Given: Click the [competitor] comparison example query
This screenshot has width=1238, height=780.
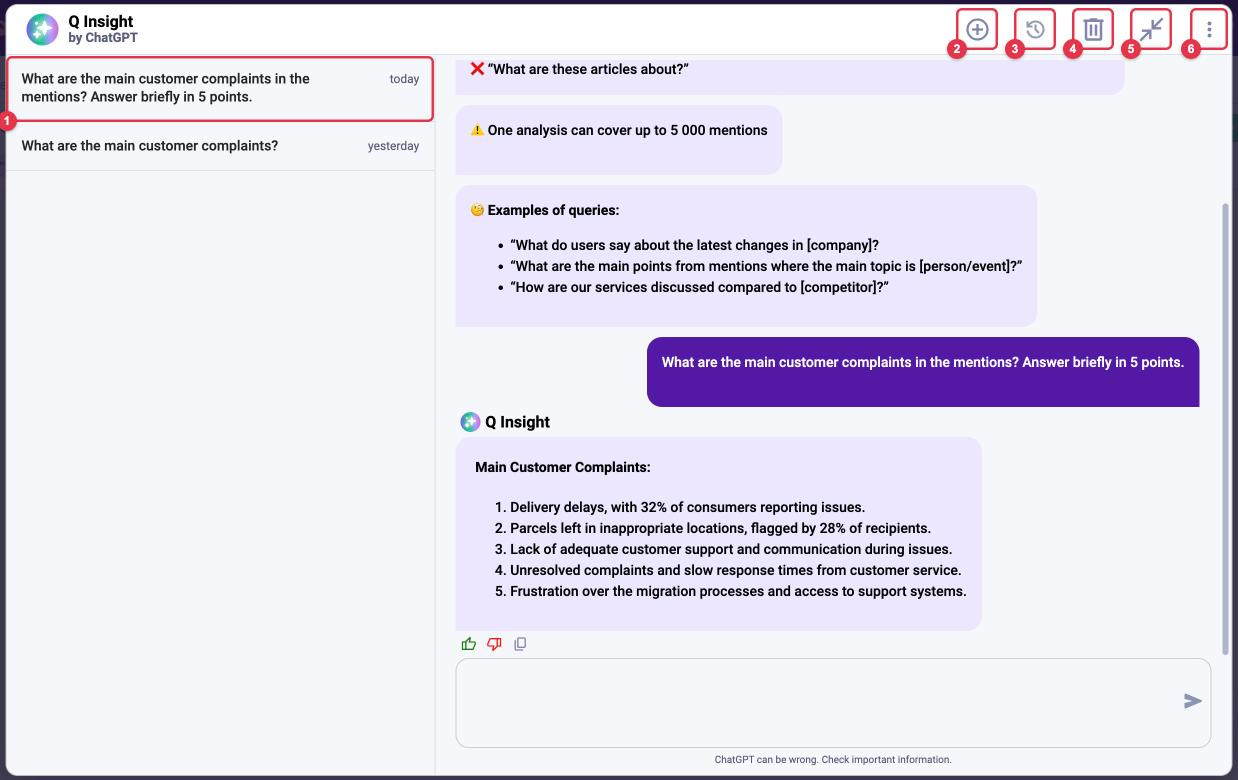Looking at the screenshot, I should [699, 287].
